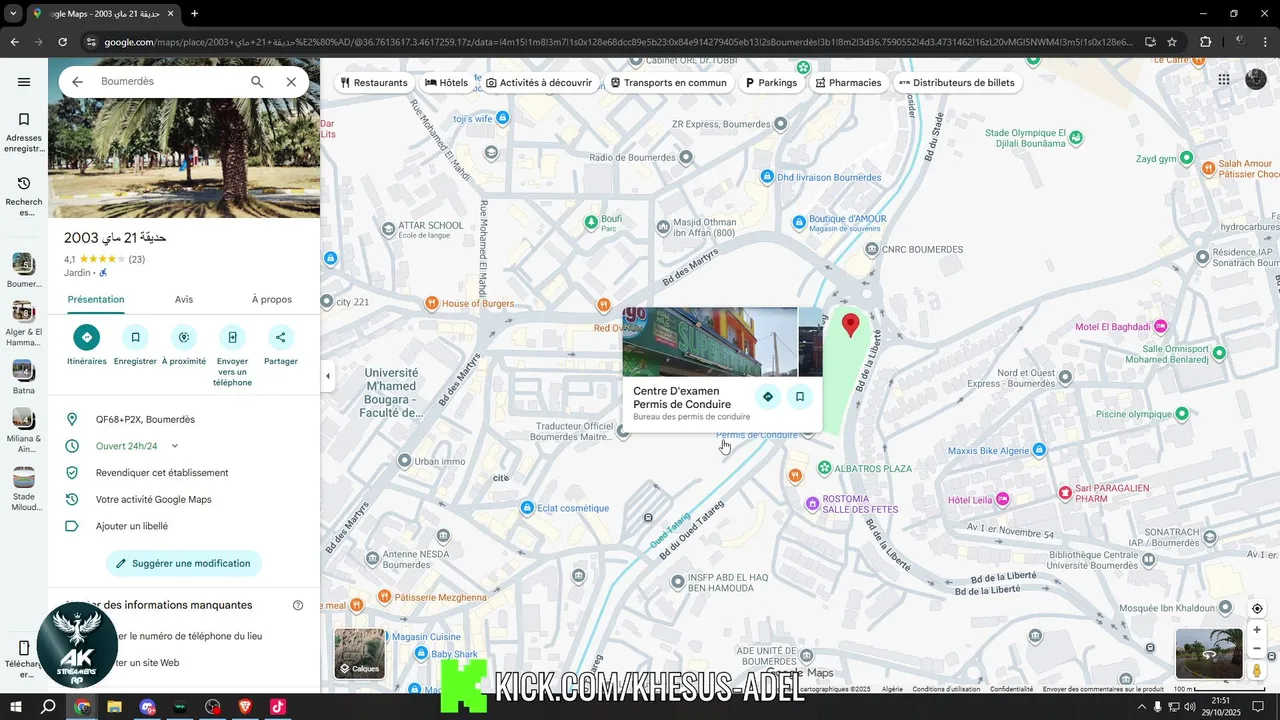The height and width of the screenshot is (720, 1280).
Task: Open Adresses enregistrées saved places
Action: tap(24, 132)
